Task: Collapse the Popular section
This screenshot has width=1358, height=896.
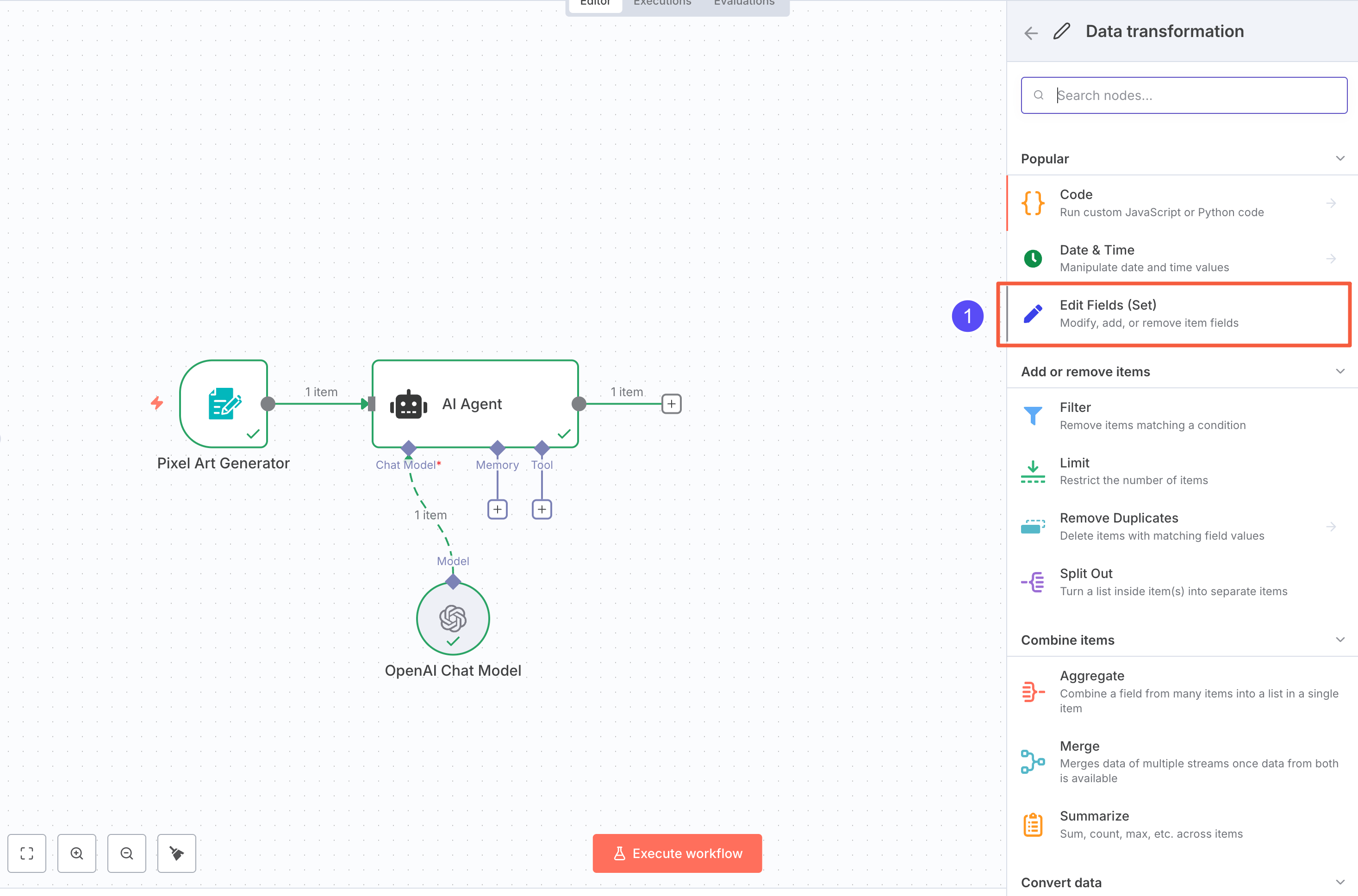Action: (x=1340, y=158)
